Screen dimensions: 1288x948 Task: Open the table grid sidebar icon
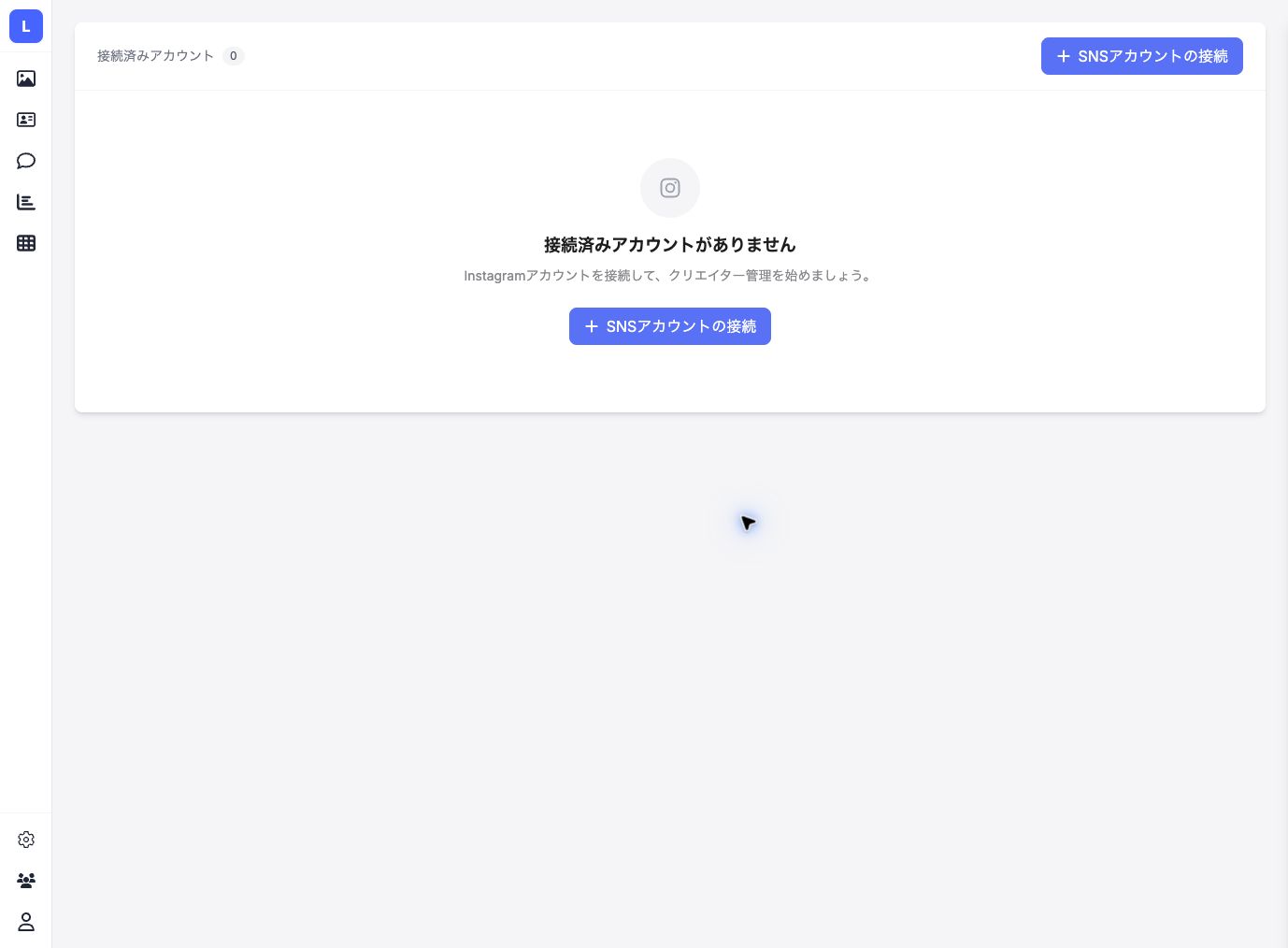26,243
